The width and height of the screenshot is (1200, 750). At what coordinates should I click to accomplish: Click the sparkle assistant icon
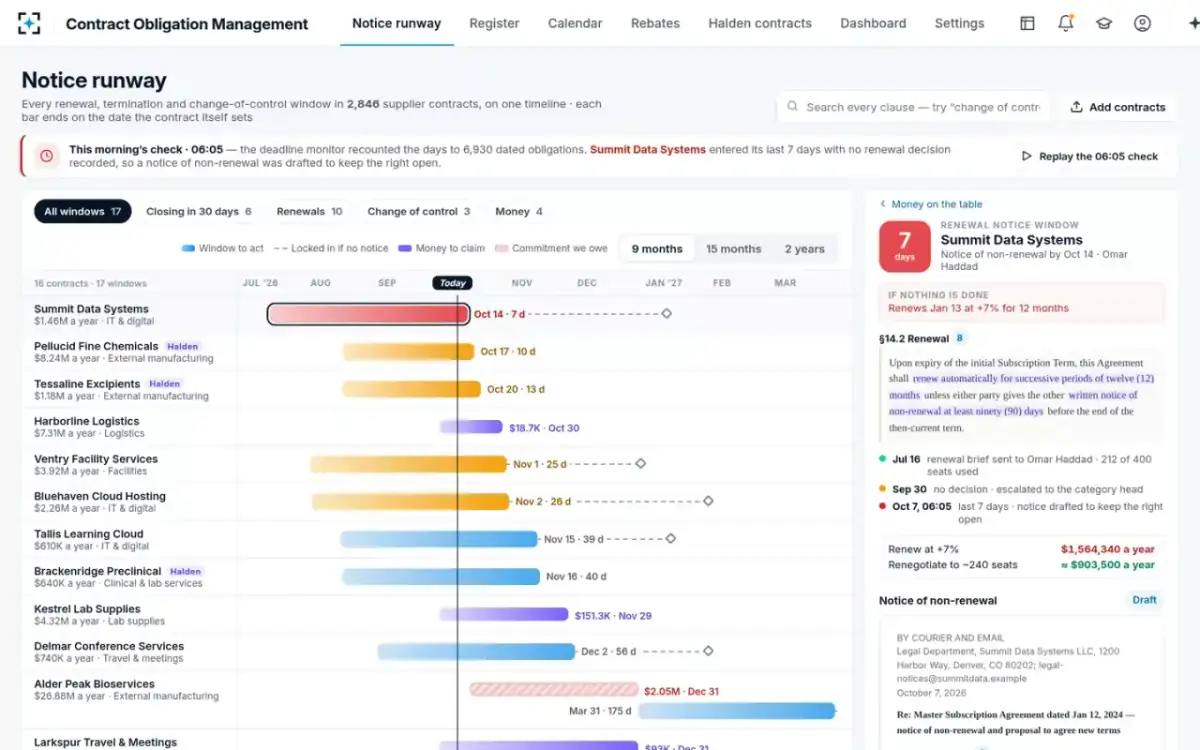[x=1192, y=23]
